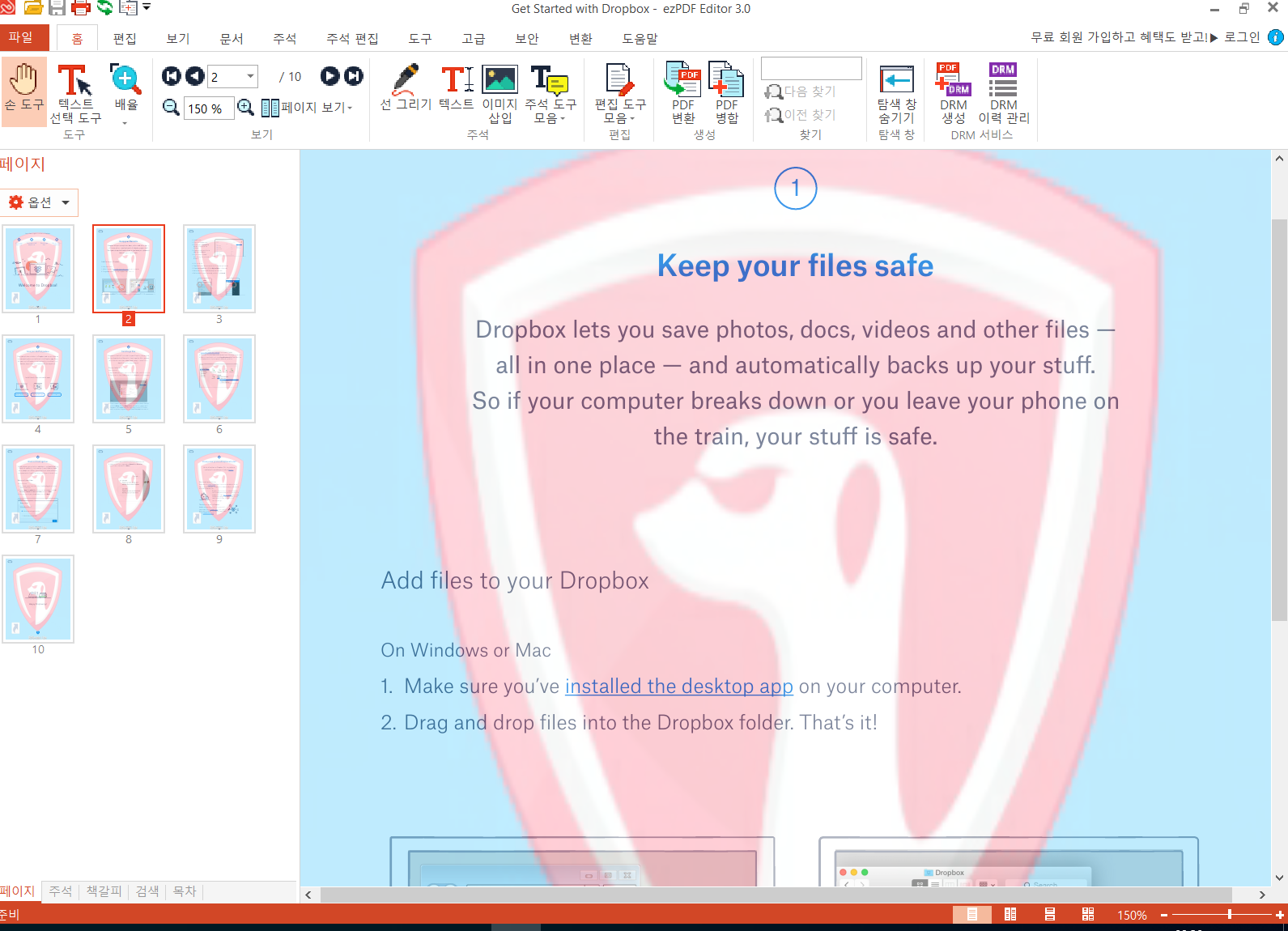Switch to 주석 panel tab at bottom
This screenshot has height=931, width=1288.
pyautogui.click(x=61, y=891)
